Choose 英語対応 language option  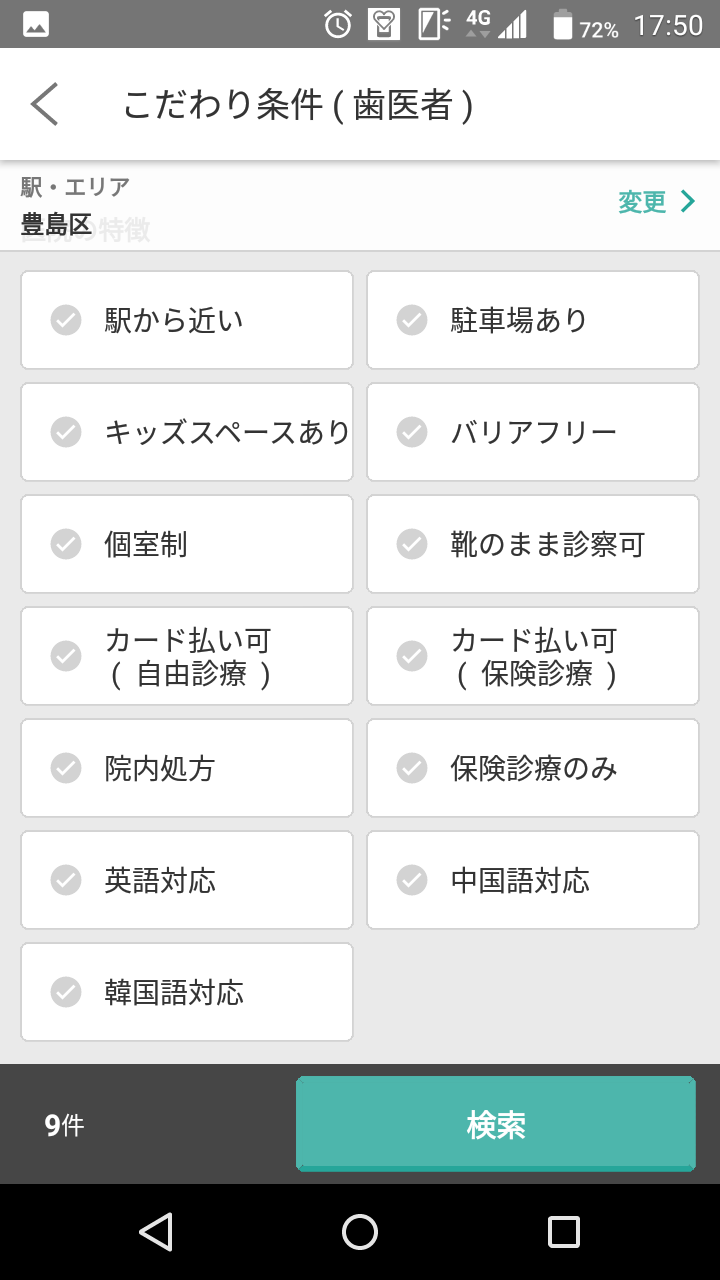pyautogui.click(x=187, y=880)
